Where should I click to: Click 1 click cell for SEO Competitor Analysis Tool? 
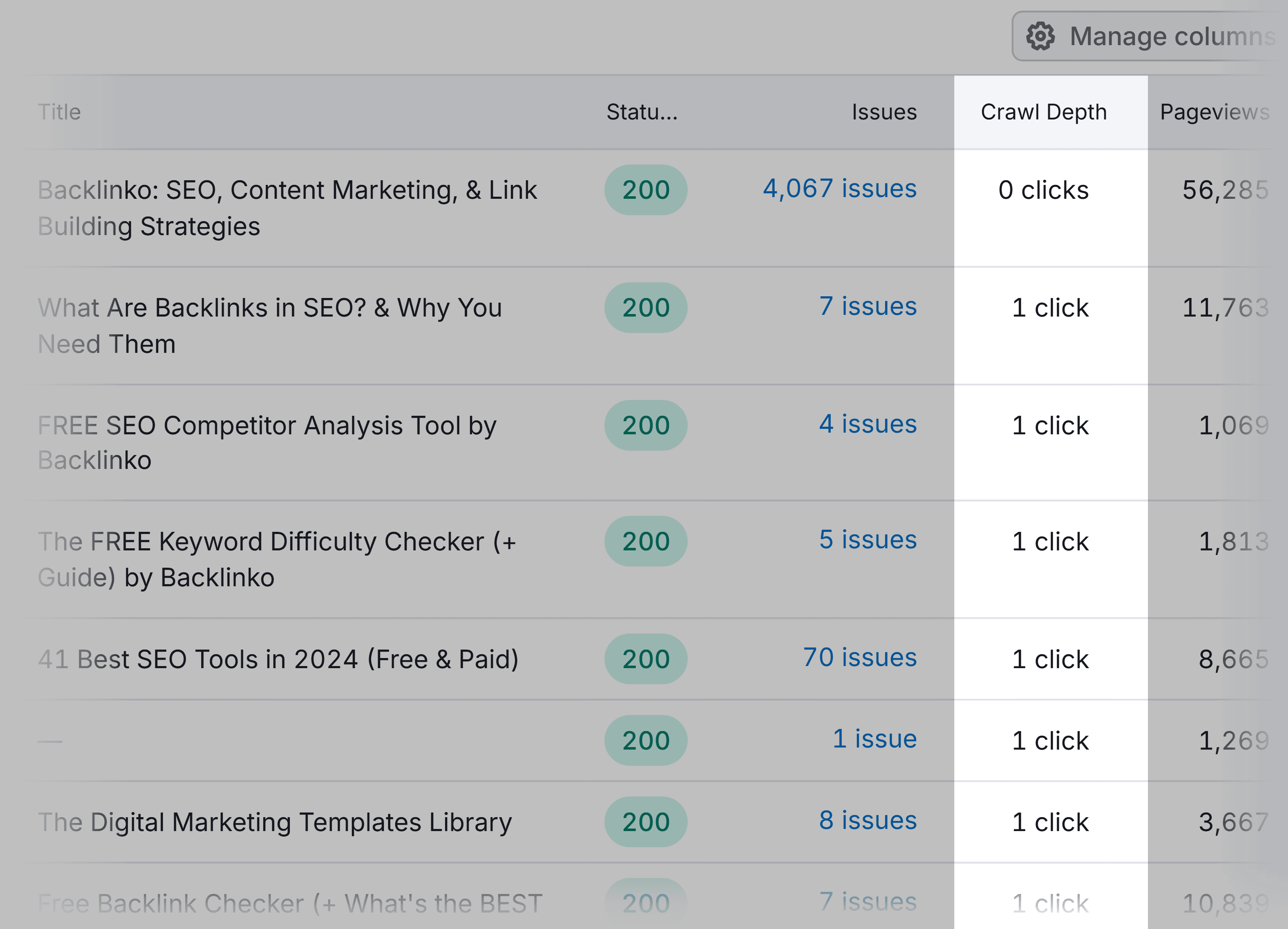pyautogui.click(x=1050, y=425)
